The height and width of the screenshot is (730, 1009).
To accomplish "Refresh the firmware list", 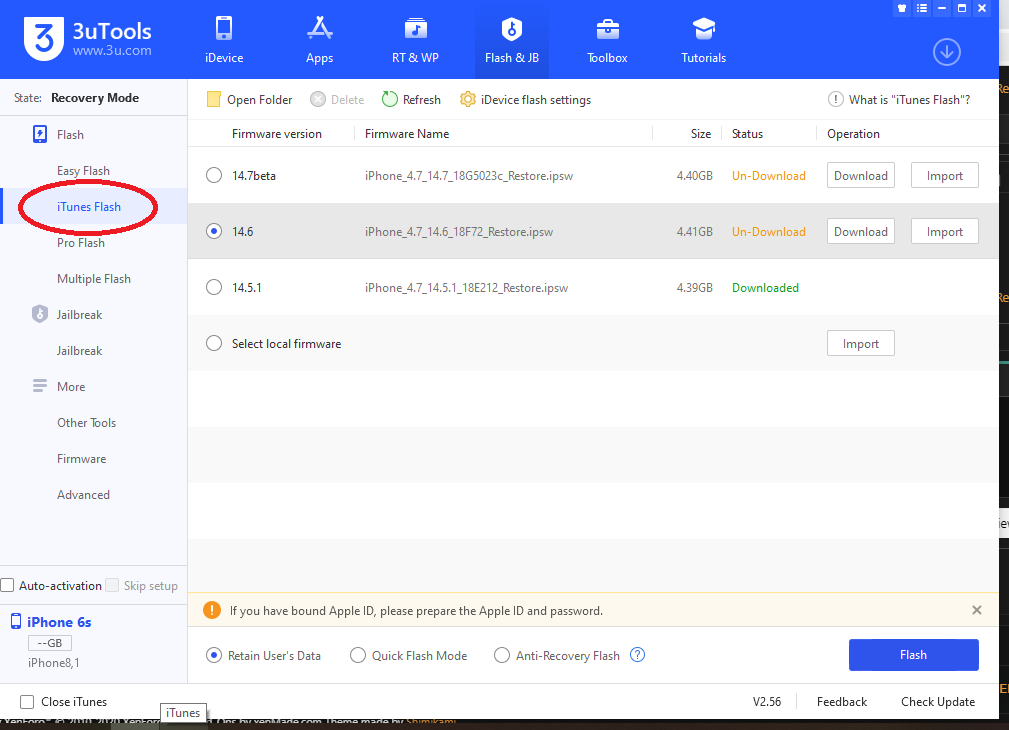I will coord(411,100).
